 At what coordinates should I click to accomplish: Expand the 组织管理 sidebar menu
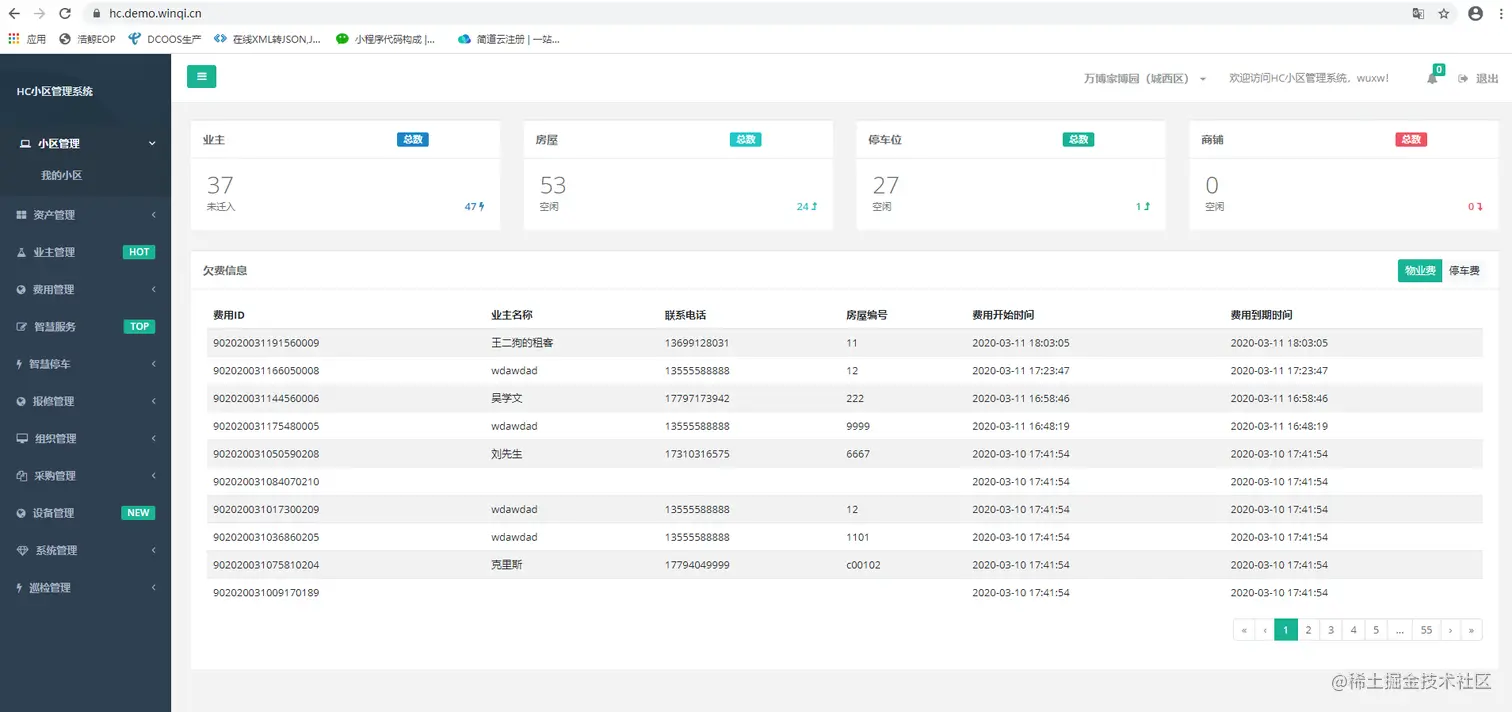[85, 438]
